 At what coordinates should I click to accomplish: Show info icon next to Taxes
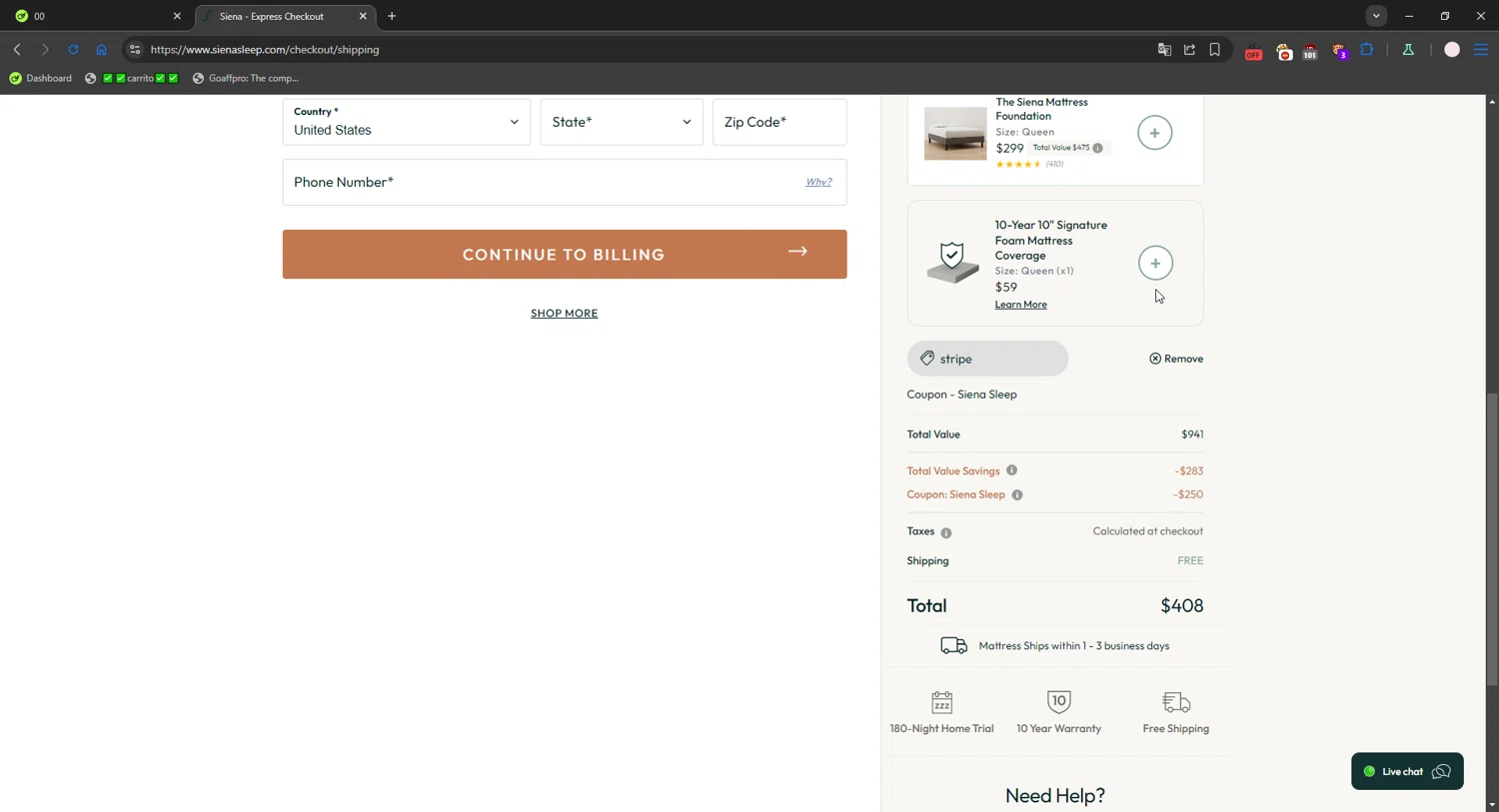click(945, 533)
